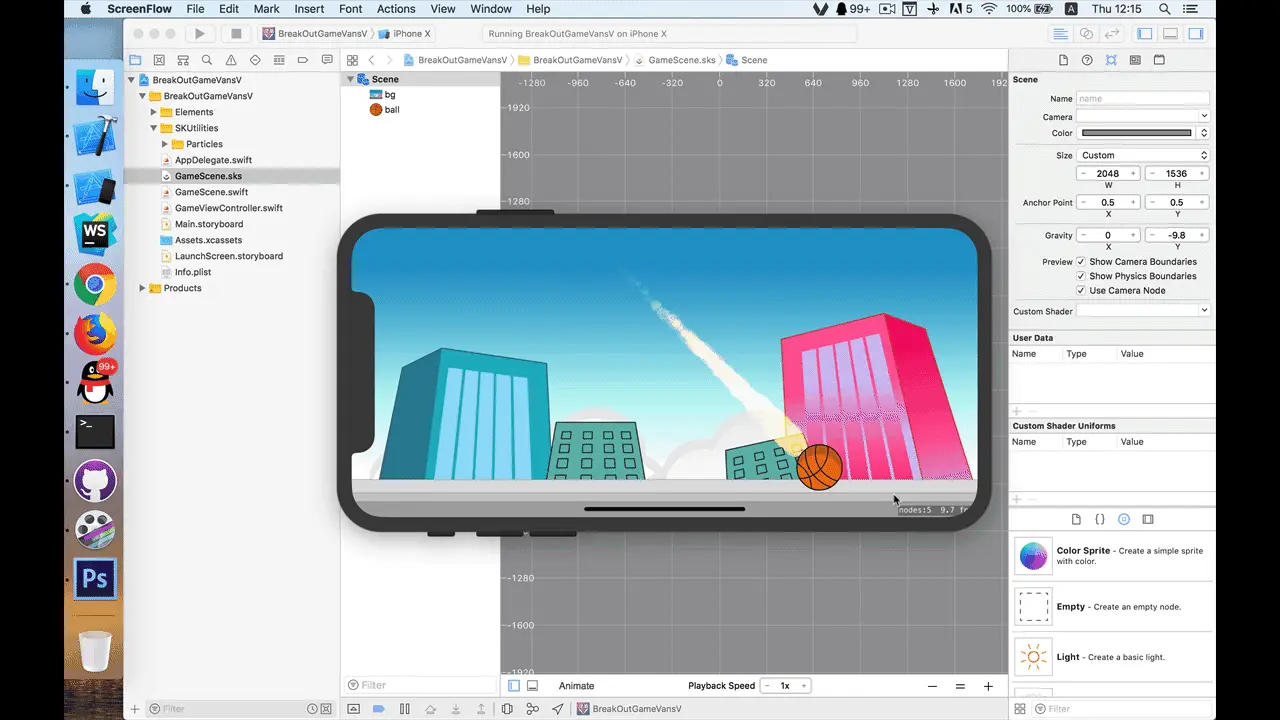Open the Edit menu
The height and width of the screenshot is (720, 1280).
click(229, 9)
